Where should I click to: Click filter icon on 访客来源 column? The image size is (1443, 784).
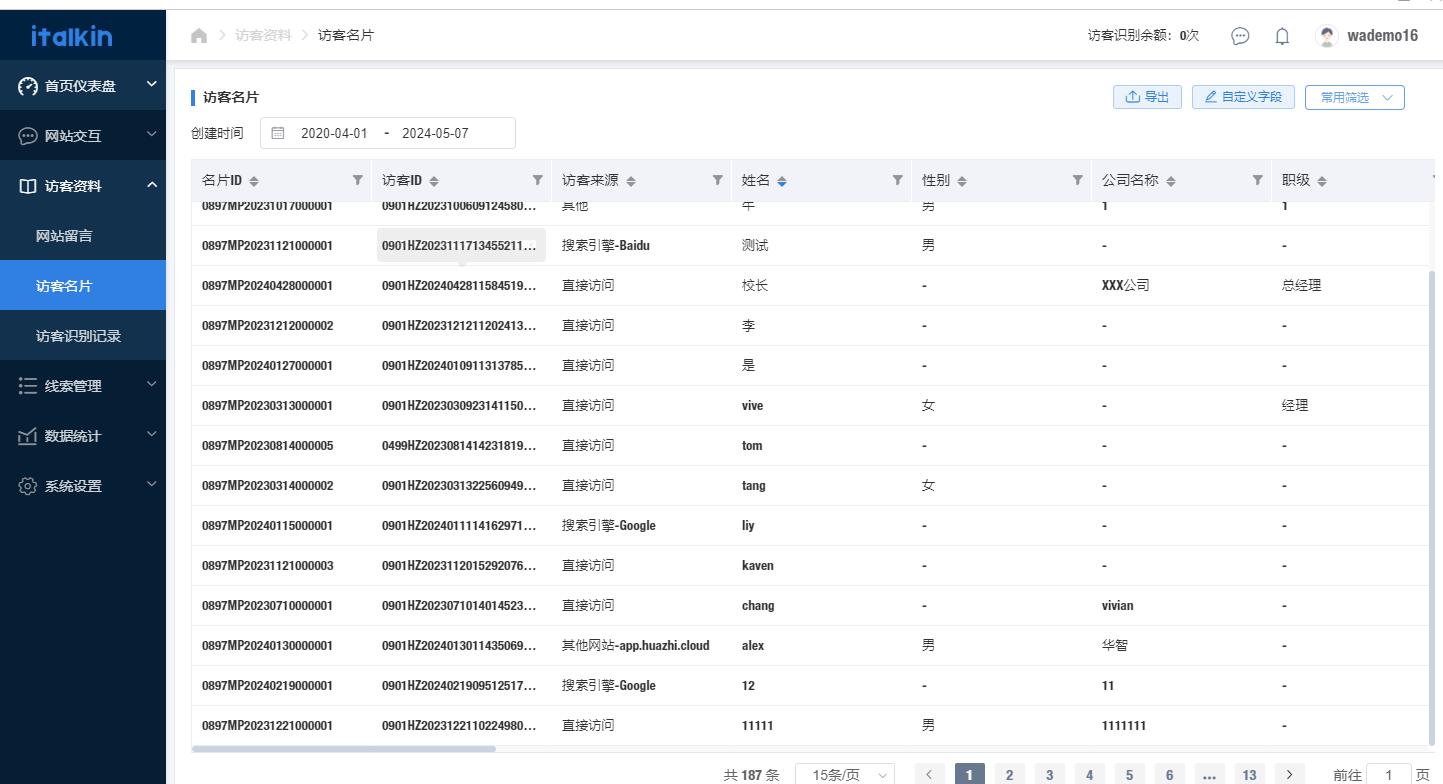718,180
